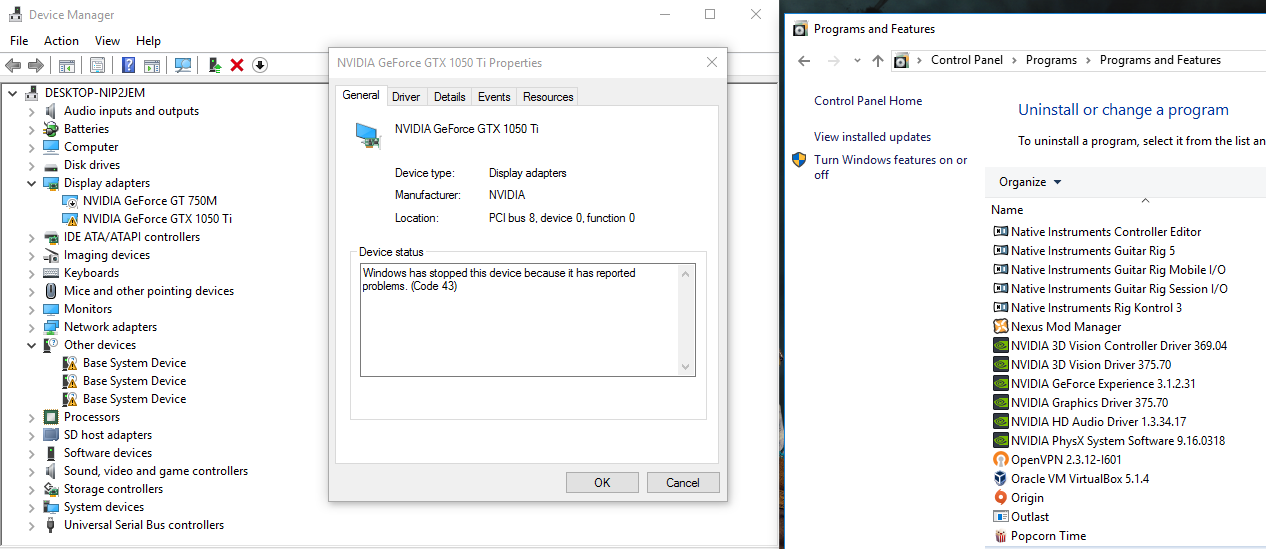Click Turn Windows features on or off
This screenshot has width=1266, height=549.
pos(891,167)
